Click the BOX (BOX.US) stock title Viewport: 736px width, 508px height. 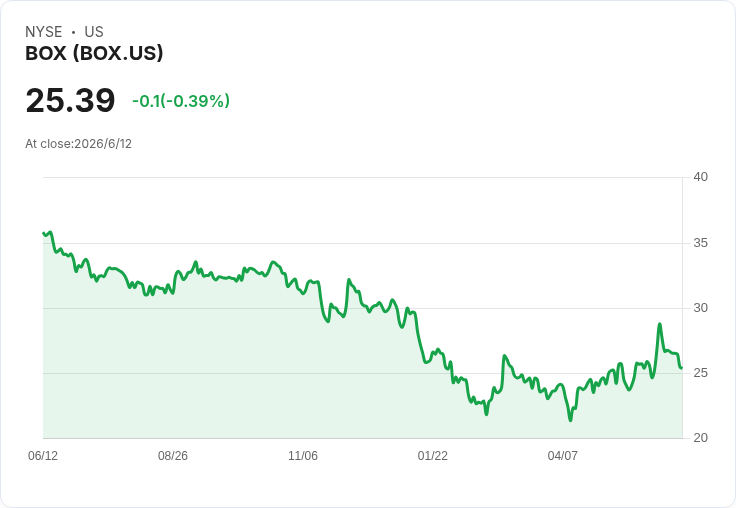pos(94,53)
